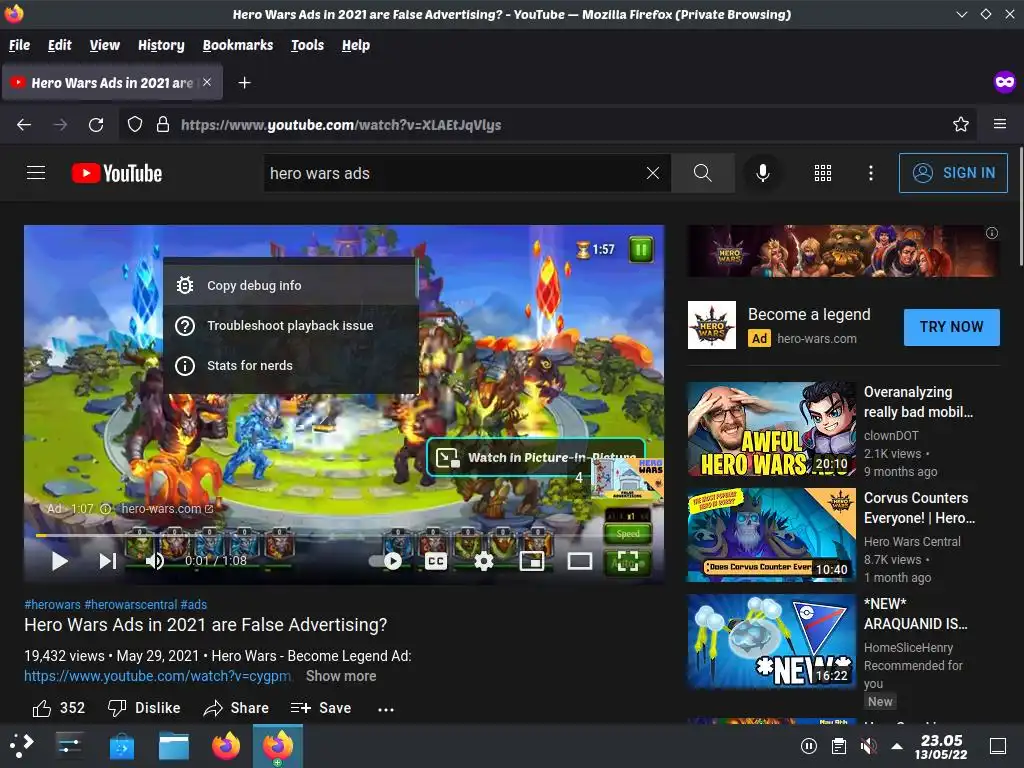Open tracking protection shield
This screenshot has height=768, width=1024.
coord(135,125)
